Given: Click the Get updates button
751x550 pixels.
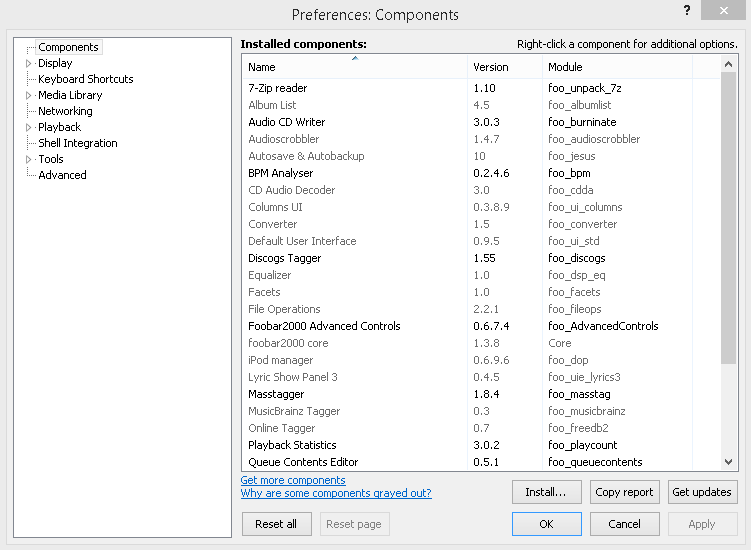Looking at the screenshot, I should (702, 492).
